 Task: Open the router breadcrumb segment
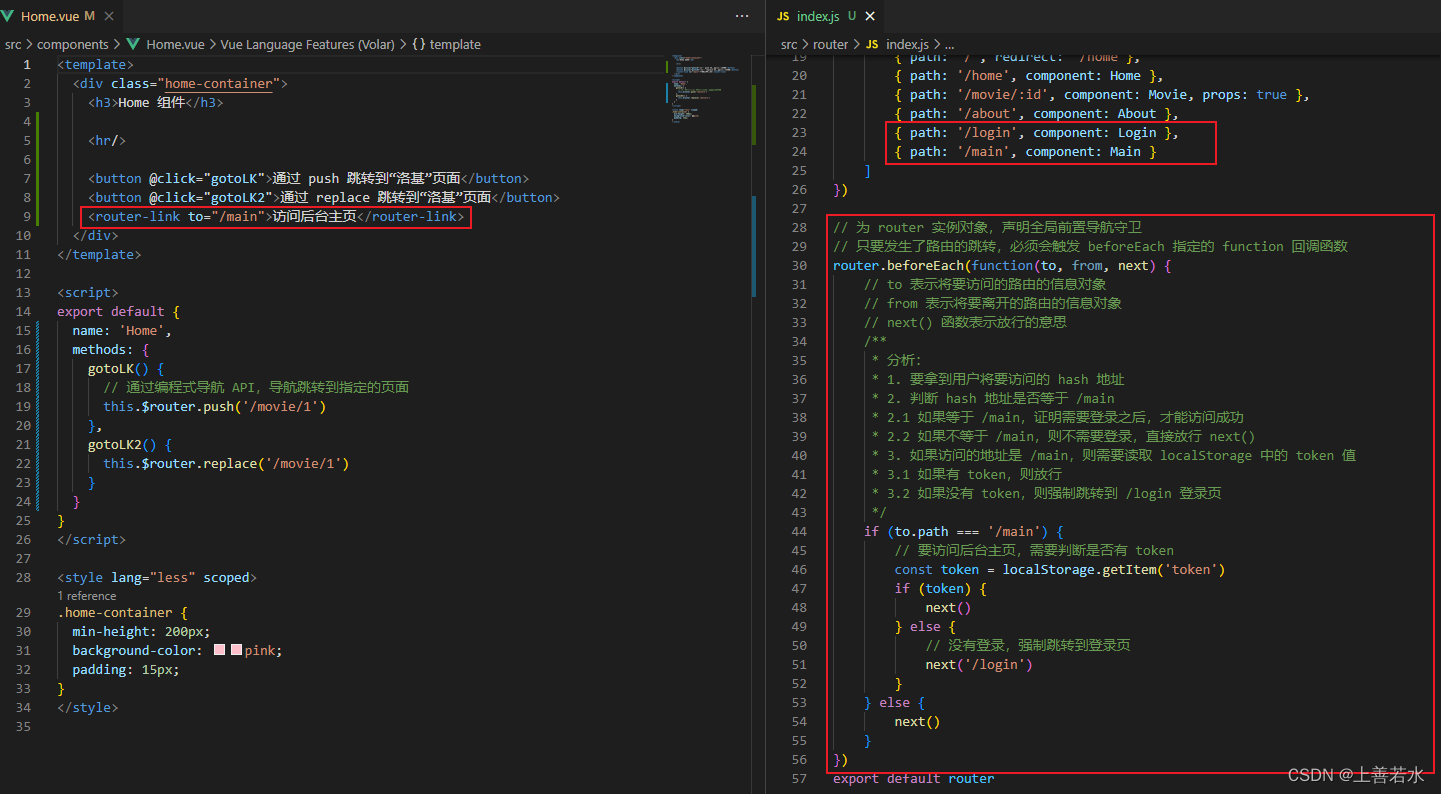(830, 44)
